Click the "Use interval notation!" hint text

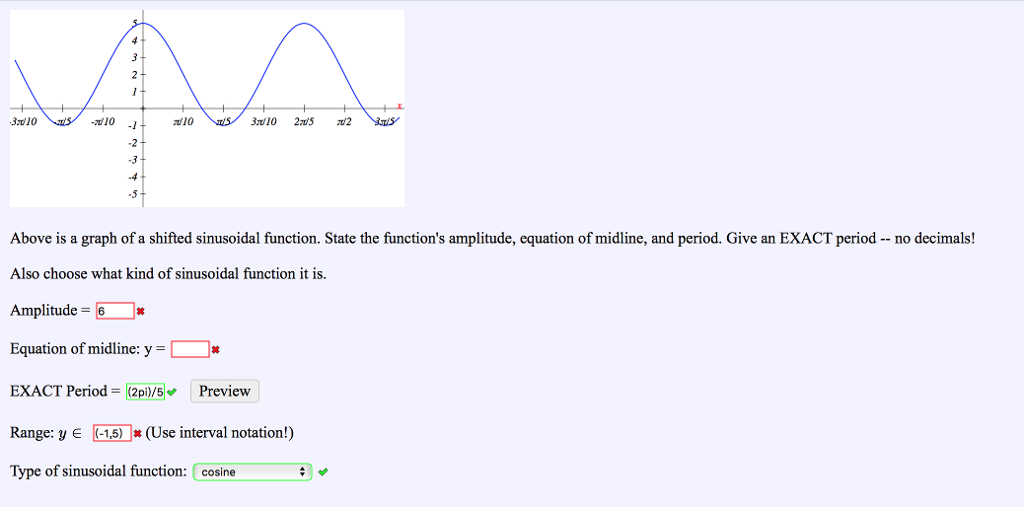click(x=219, y=433)
